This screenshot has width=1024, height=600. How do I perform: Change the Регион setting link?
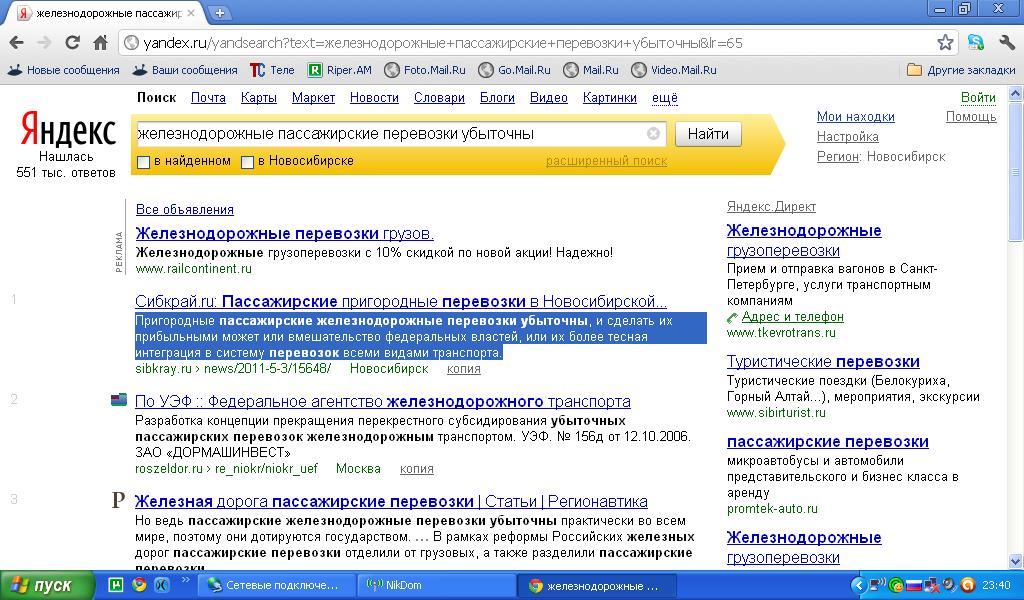[837, 157]
